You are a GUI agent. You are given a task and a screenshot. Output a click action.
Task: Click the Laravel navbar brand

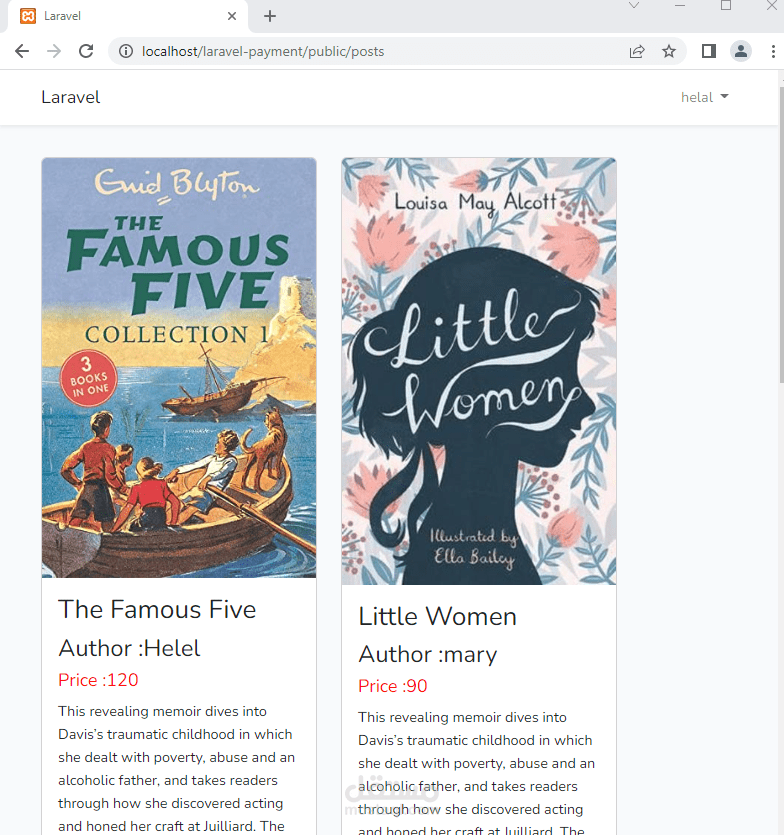click(70, 97)
